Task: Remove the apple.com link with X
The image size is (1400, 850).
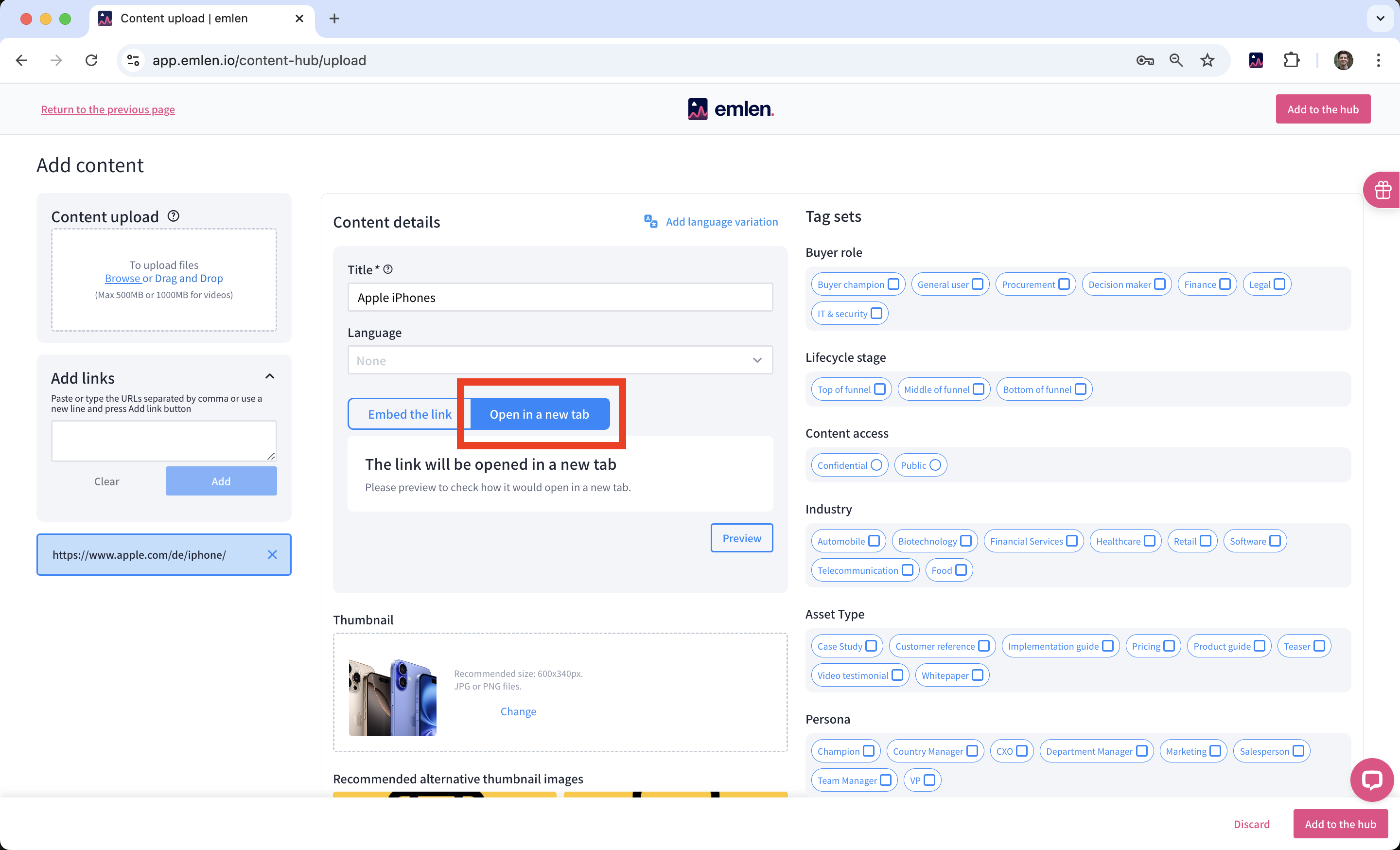Action: [272, 554]
